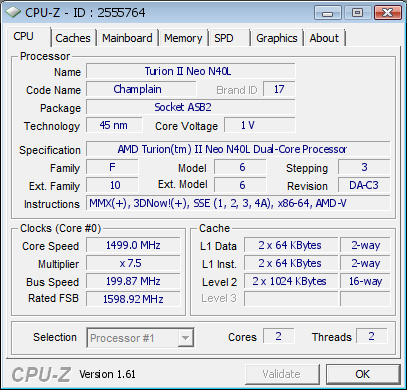Click the L1 Inst. size '2 x 64 KBytes'
The height and width of the screenshot is (390, 407).
291,263
